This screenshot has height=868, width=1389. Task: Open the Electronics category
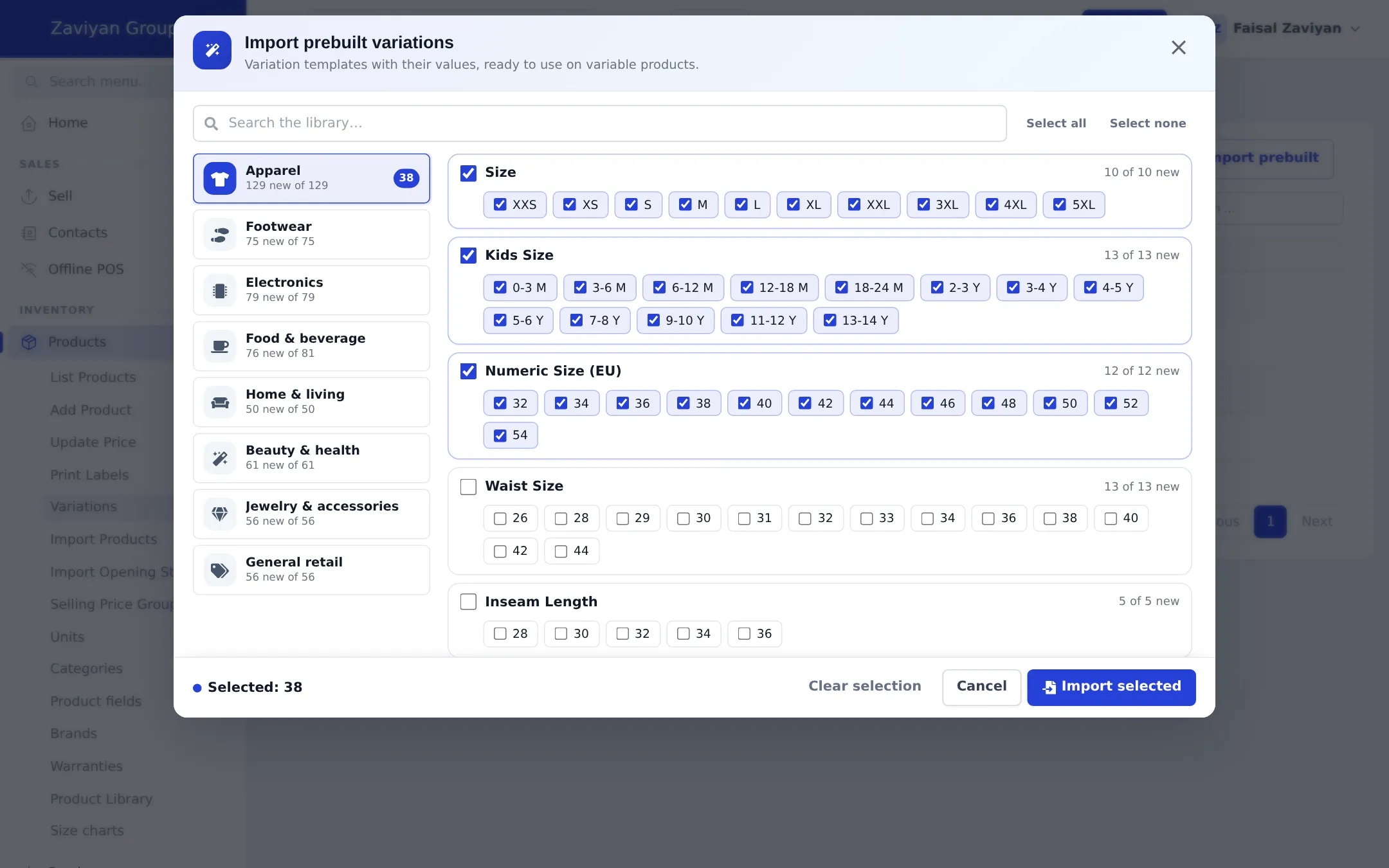pyautogui.click(x=311, y=290)
